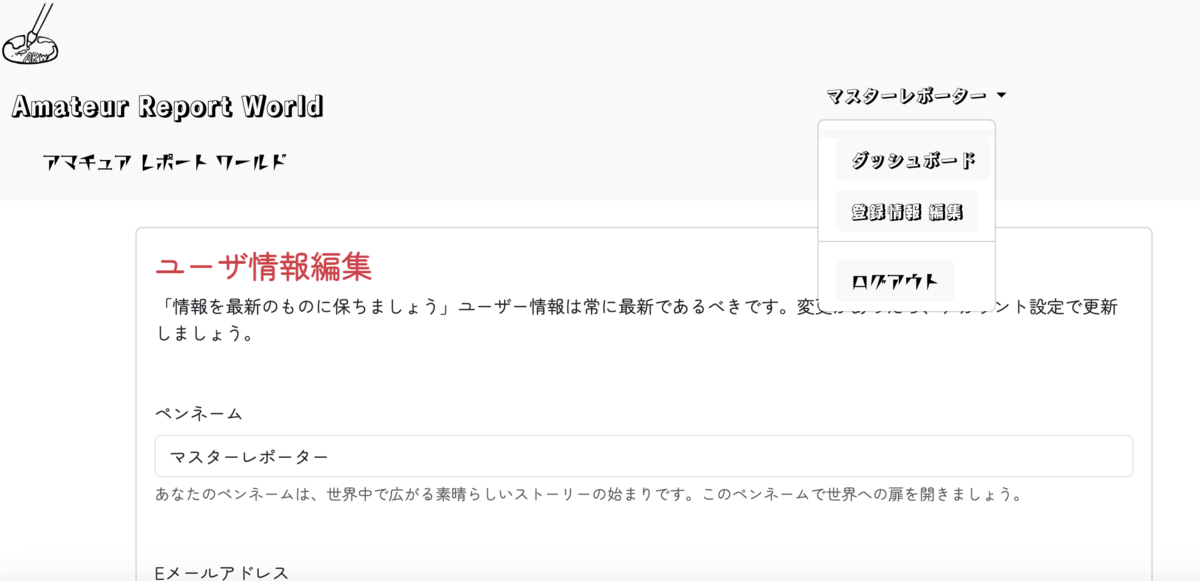Viewport: 1200px width, 581px height.
Task: Select 登録情報 編集 in the dropdown menu
Action: [x=907, y=210]
